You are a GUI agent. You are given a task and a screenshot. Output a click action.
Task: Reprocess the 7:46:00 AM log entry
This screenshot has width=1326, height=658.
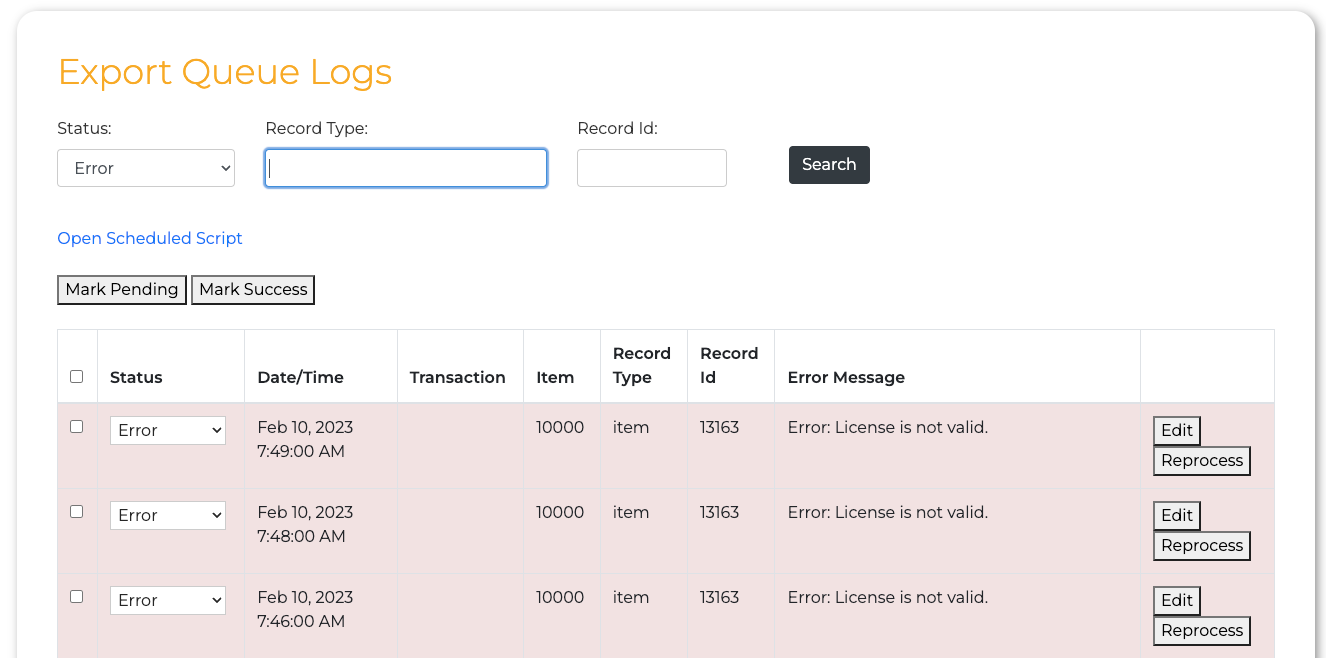pyautogui.click(x=1201, y=631)
